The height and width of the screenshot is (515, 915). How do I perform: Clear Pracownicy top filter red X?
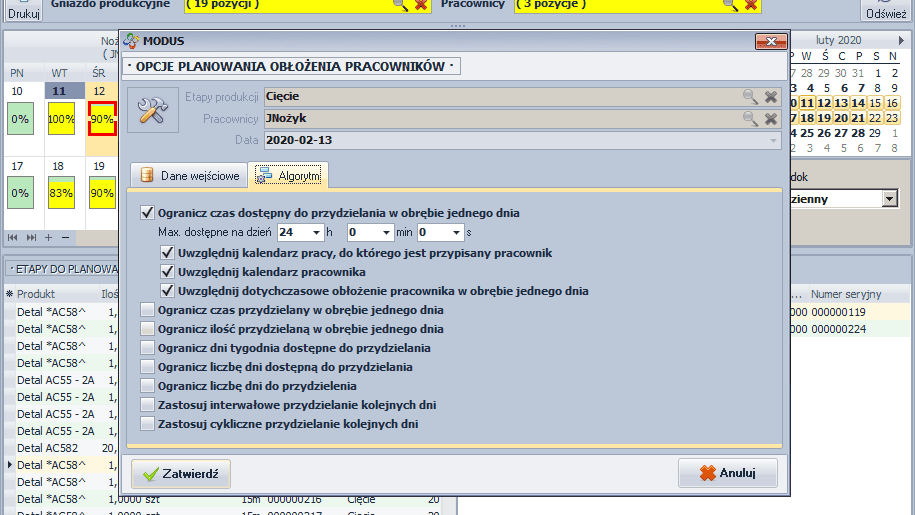pyautogui.click(x=751, y=5)
